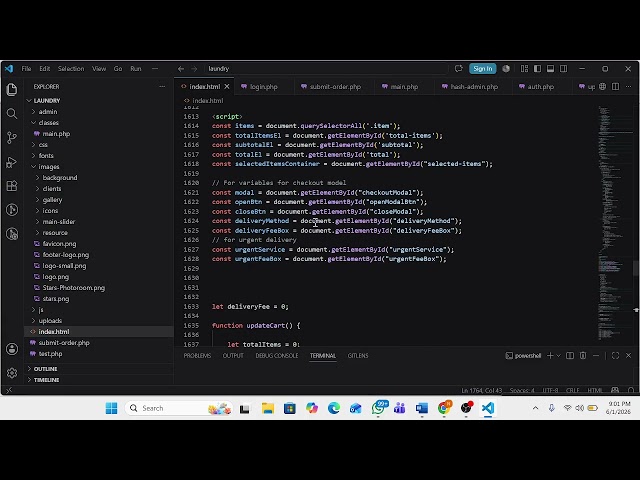Click the Sign In button

(x=483, y=69)
